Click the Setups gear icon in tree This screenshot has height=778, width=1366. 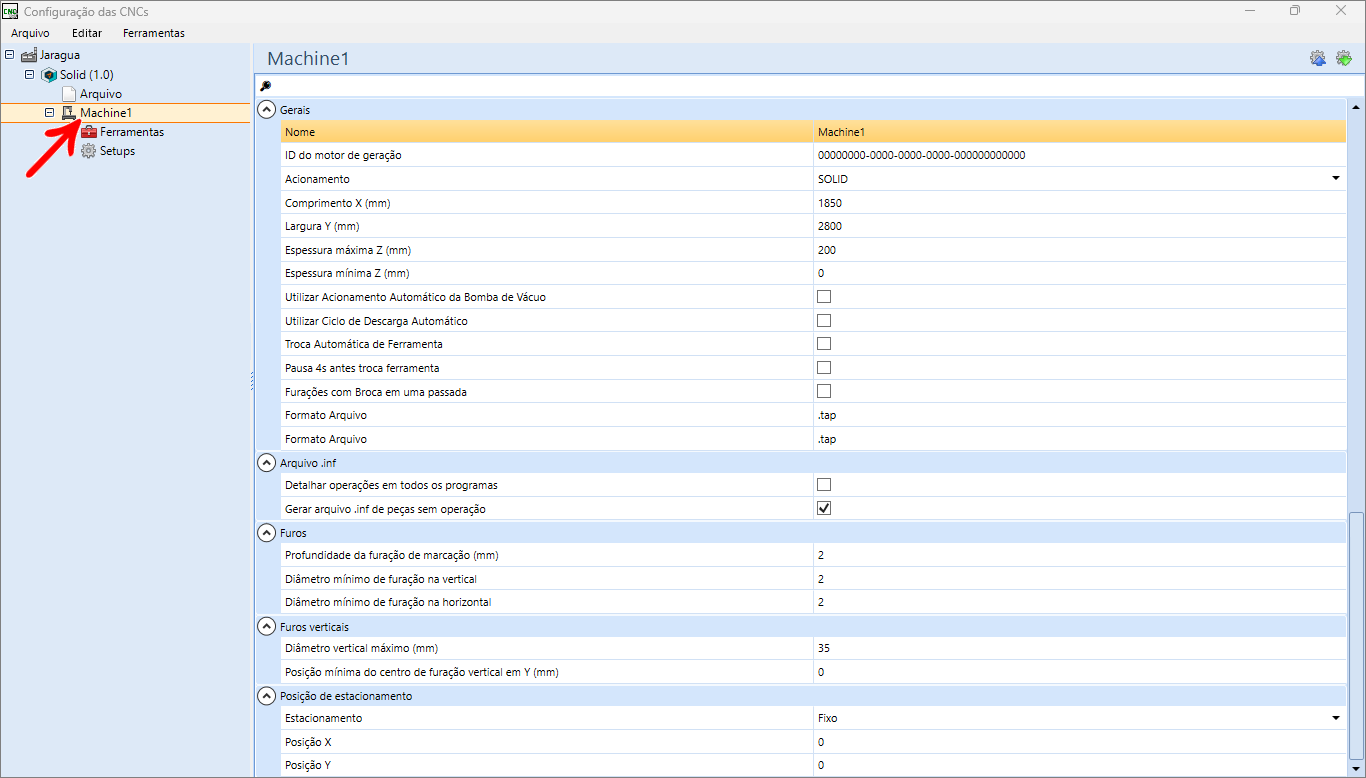click(89, 151)
